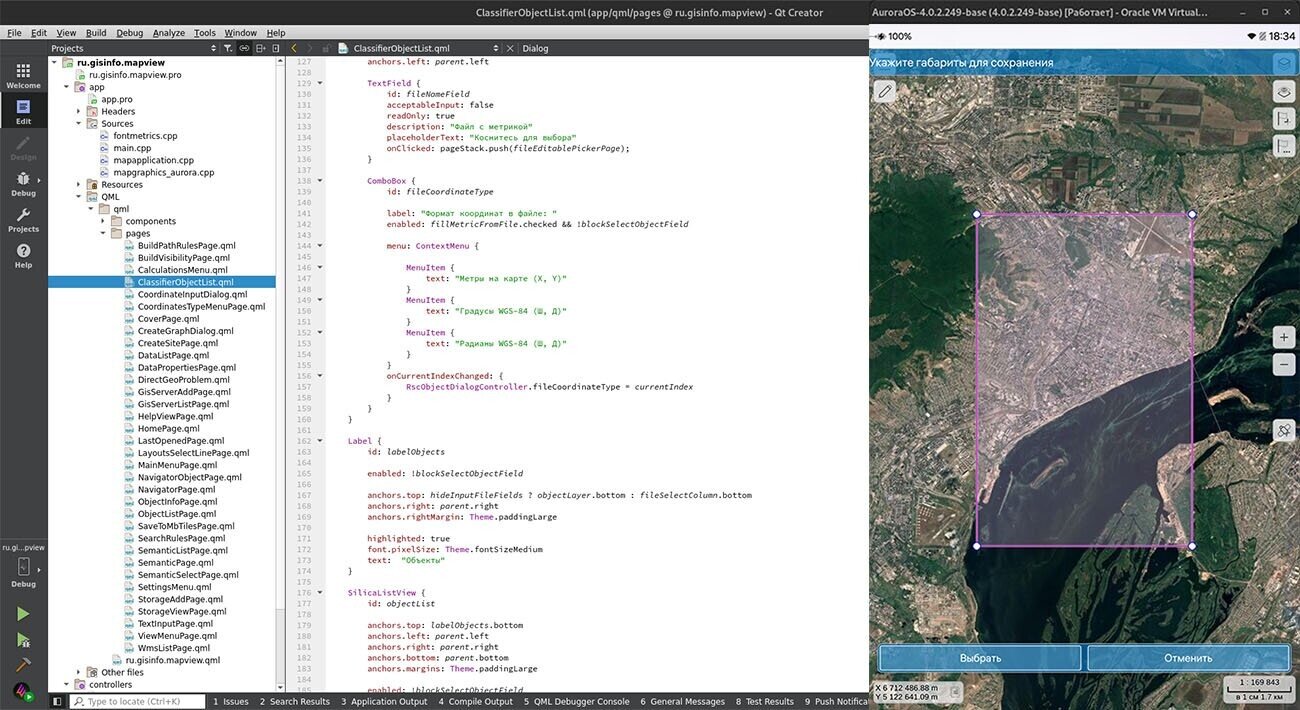The height and width of the screenshot is (710, 1300).
Task: Click the pencil edit icon on the map
Action: (885, 92)
